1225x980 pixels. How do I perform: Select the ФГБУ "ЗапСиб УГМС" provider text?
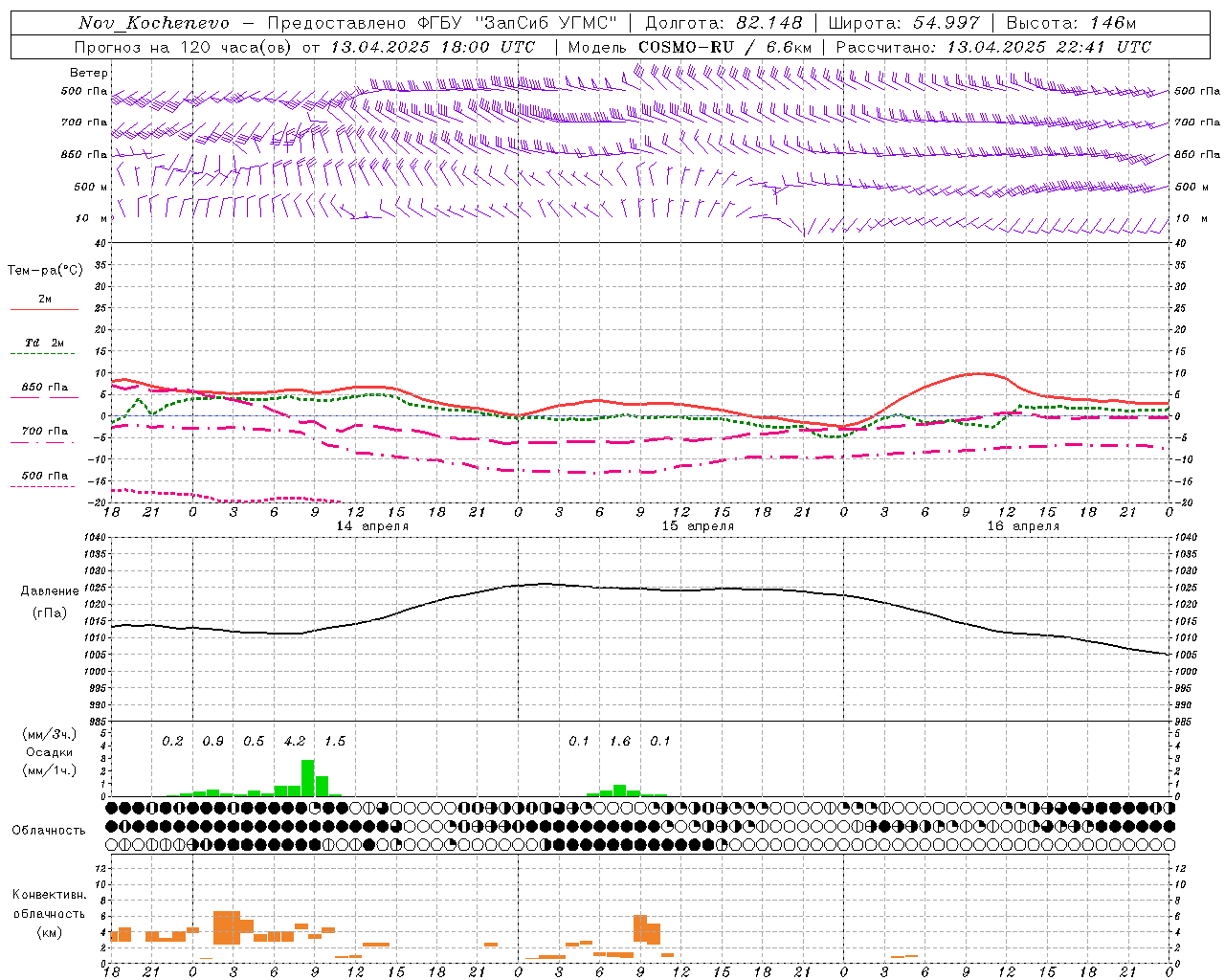518,23
